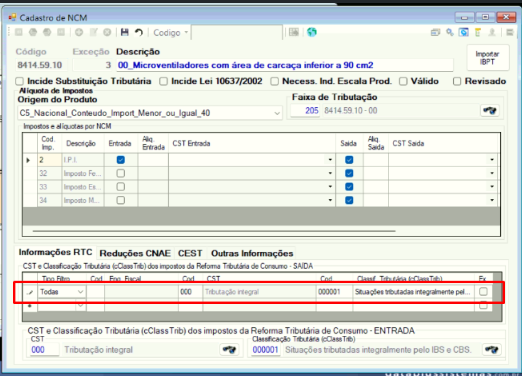522x376 pixels.
Task: Toggle Incide Lei 10637/2002 checkbox
Action: tap(163, 81)
